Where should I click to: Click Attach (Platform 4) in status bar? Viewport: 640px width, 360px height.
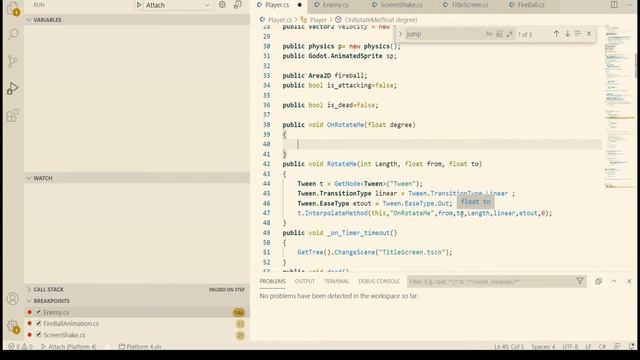[x=69, y=347]
